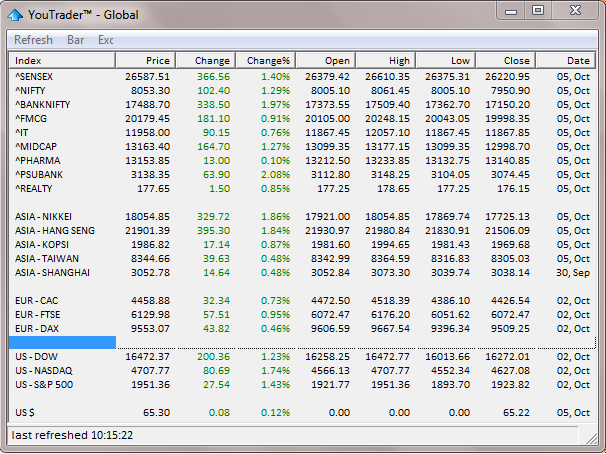
Task: Open the Refresh menu
Action: coord(33,40)
